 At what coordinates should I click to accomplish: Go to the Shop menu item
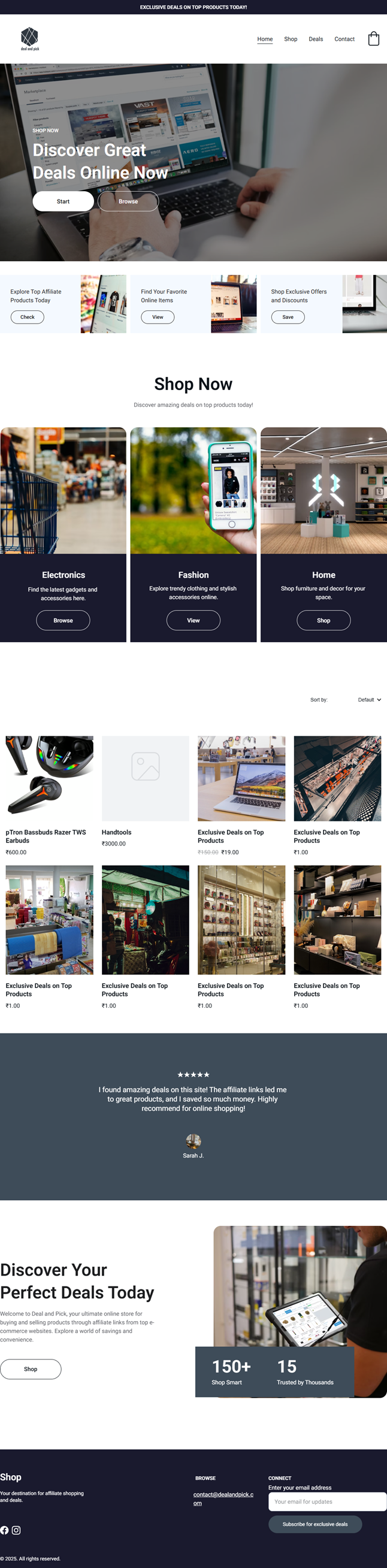click(291, 39)
